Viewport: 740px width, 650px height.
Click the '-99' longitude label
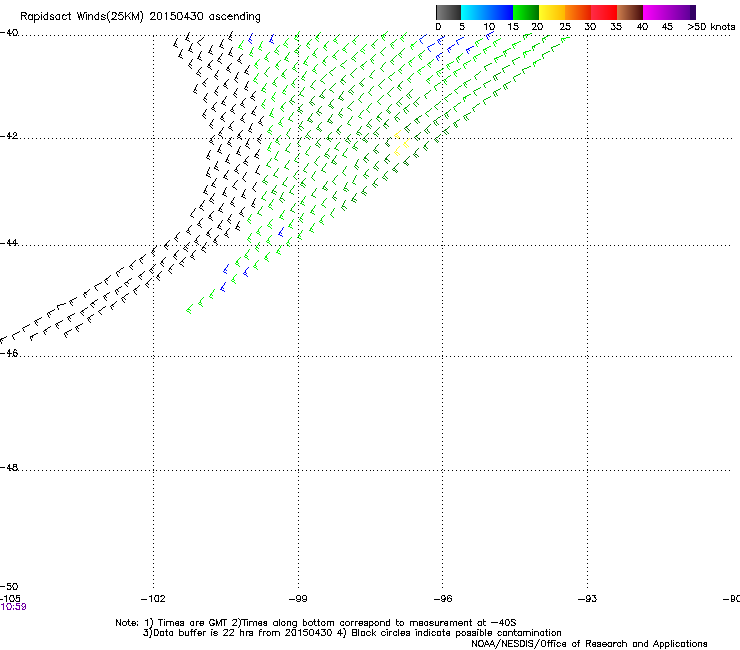tap(298, 599)
